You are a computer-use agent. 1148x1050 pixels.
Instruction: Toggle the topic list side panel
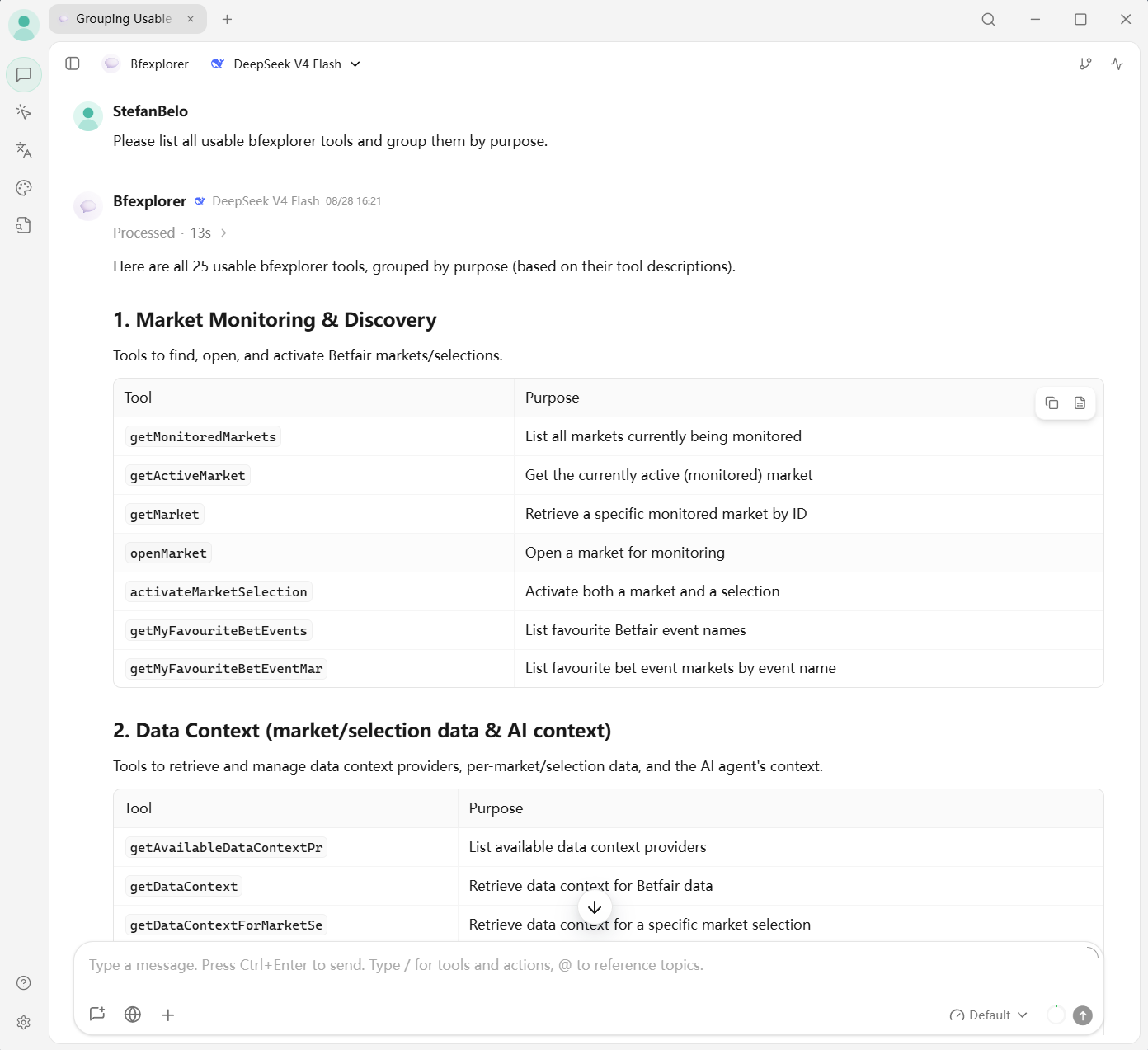tap(73, 64)
